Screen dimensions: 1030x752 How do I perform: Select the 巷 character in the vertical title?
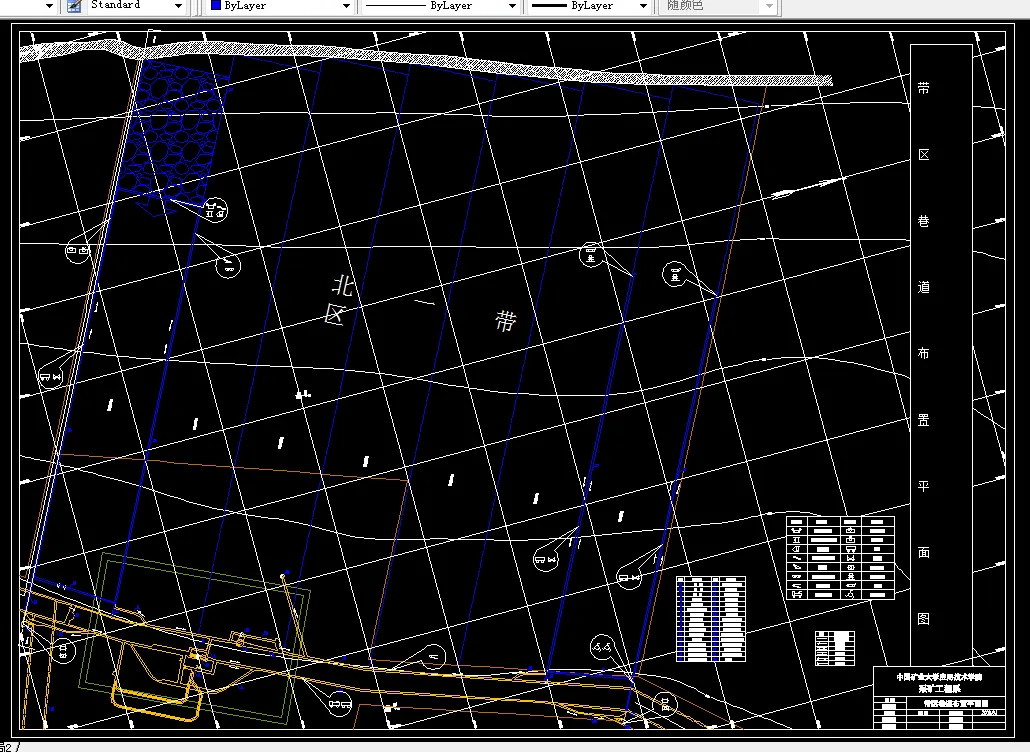(x=924, y=221)
